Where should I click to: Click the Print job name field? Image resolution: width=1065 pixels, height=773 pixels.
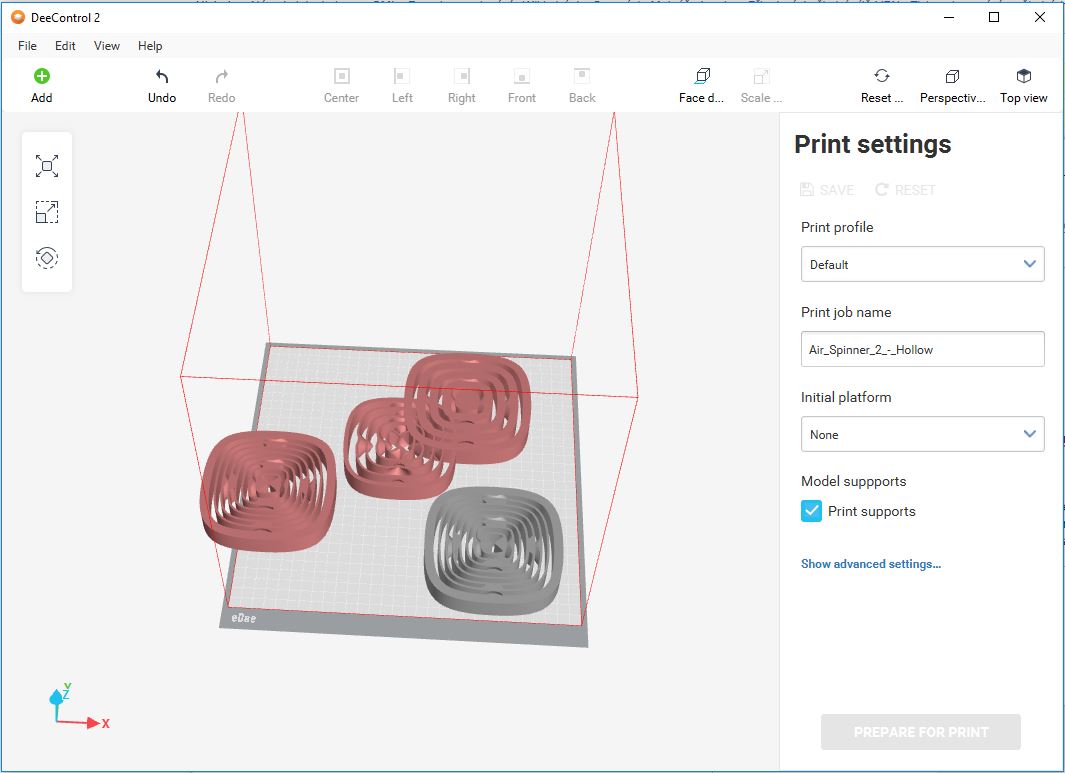click(922, 349)
